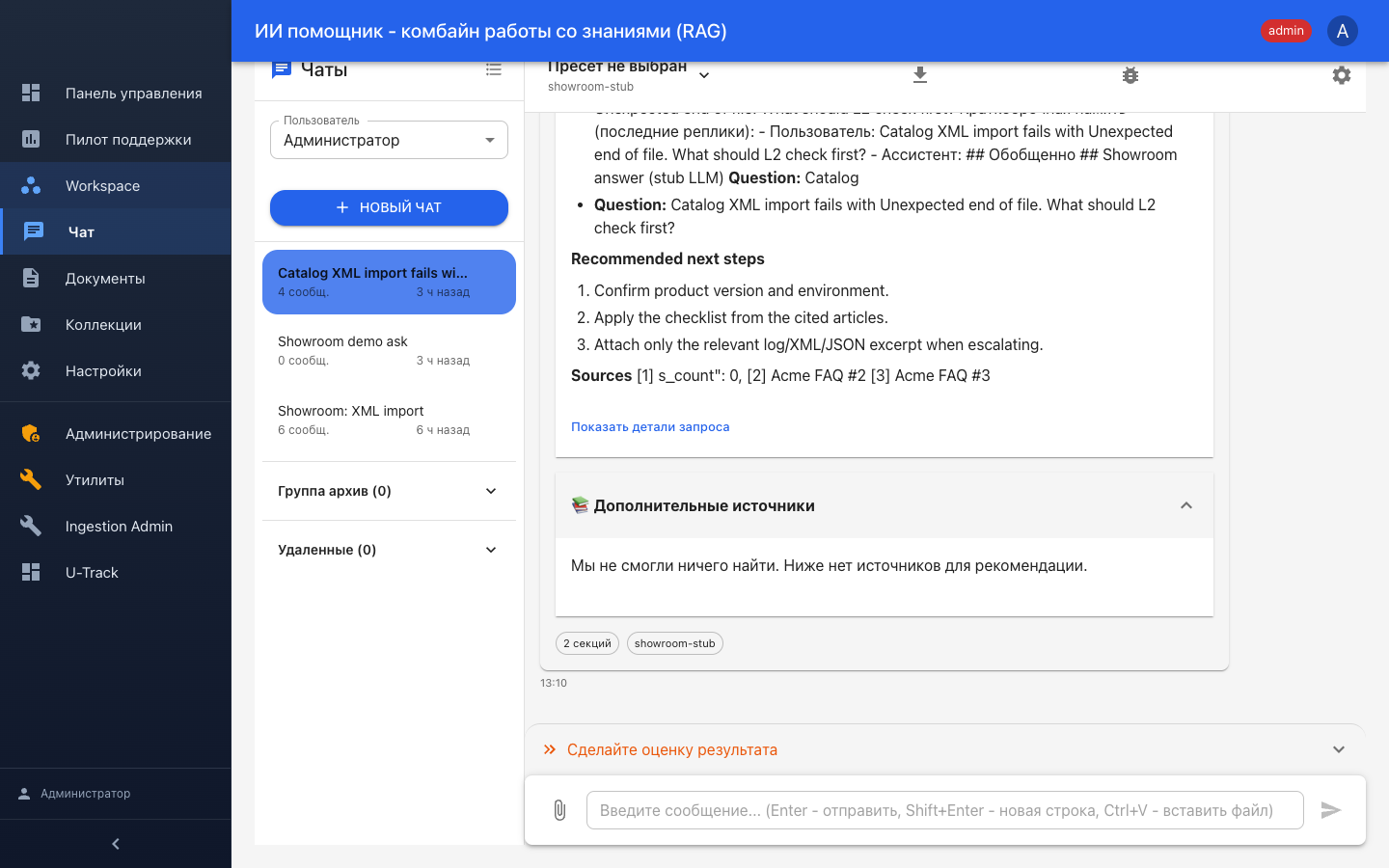The height and width of the screenshot is (868, 1389).
Task: Open the Настройки gear icon in sidebar
Action: [x=31, y=370]
